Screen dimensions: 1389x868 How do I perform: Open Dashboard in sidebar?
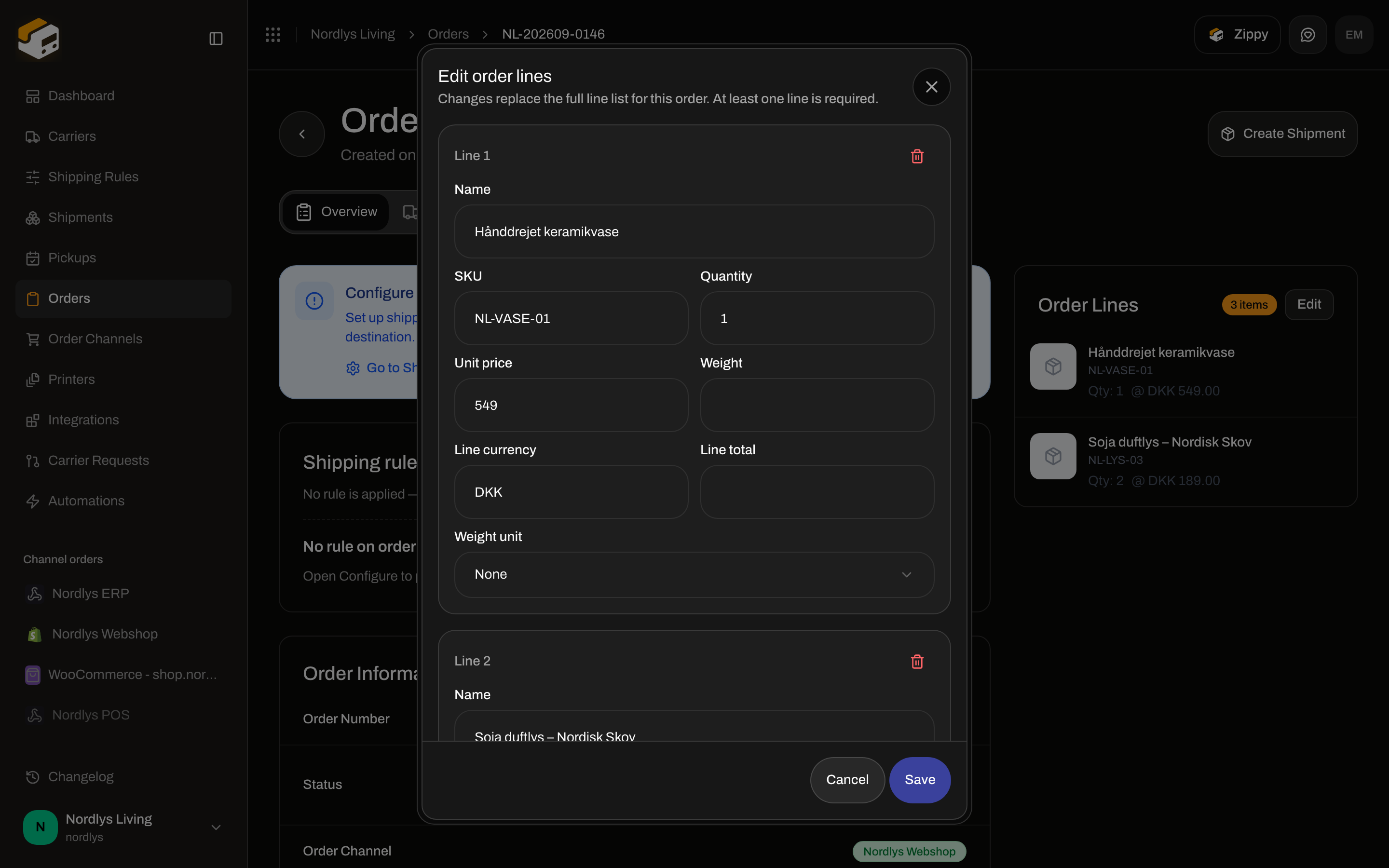[123, 96]
